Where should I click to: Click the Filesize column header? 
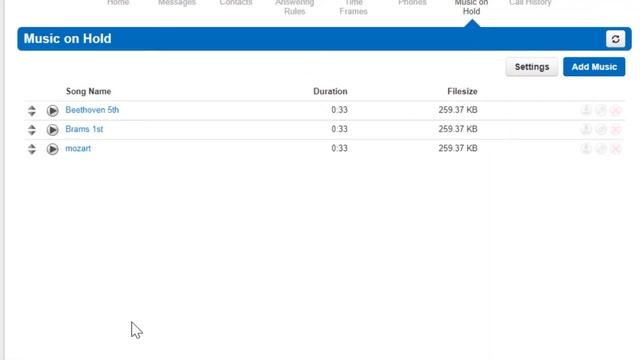462,91
